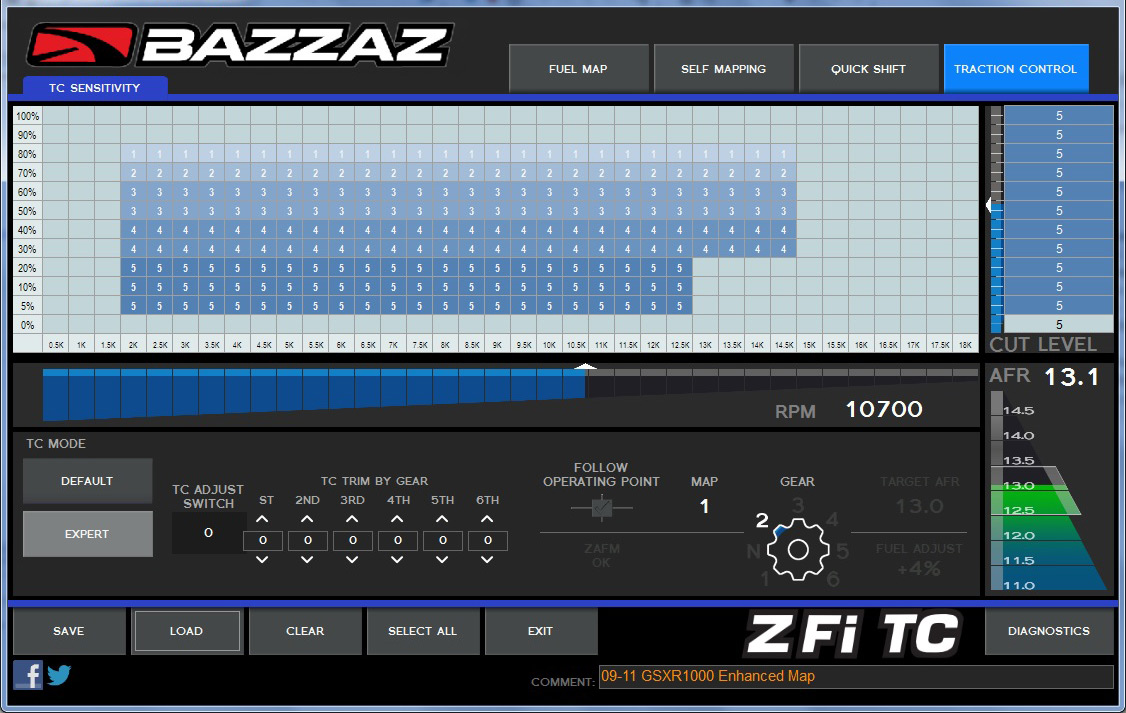The image size is (1126, 713).
Task: Open the Facebook icon link
Action: pyautogui.click(x=28, y=675)
